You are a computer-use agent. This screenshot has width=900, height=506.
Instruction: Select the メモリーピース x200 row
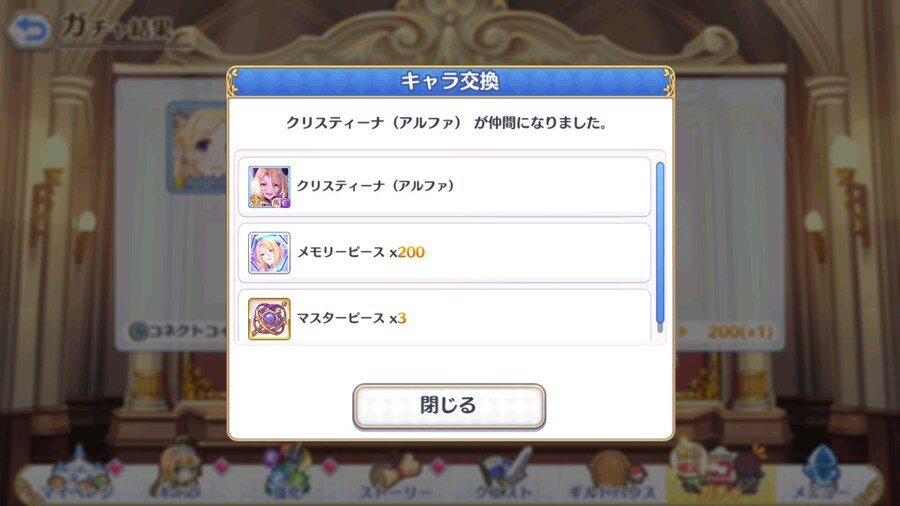[444, 253]
